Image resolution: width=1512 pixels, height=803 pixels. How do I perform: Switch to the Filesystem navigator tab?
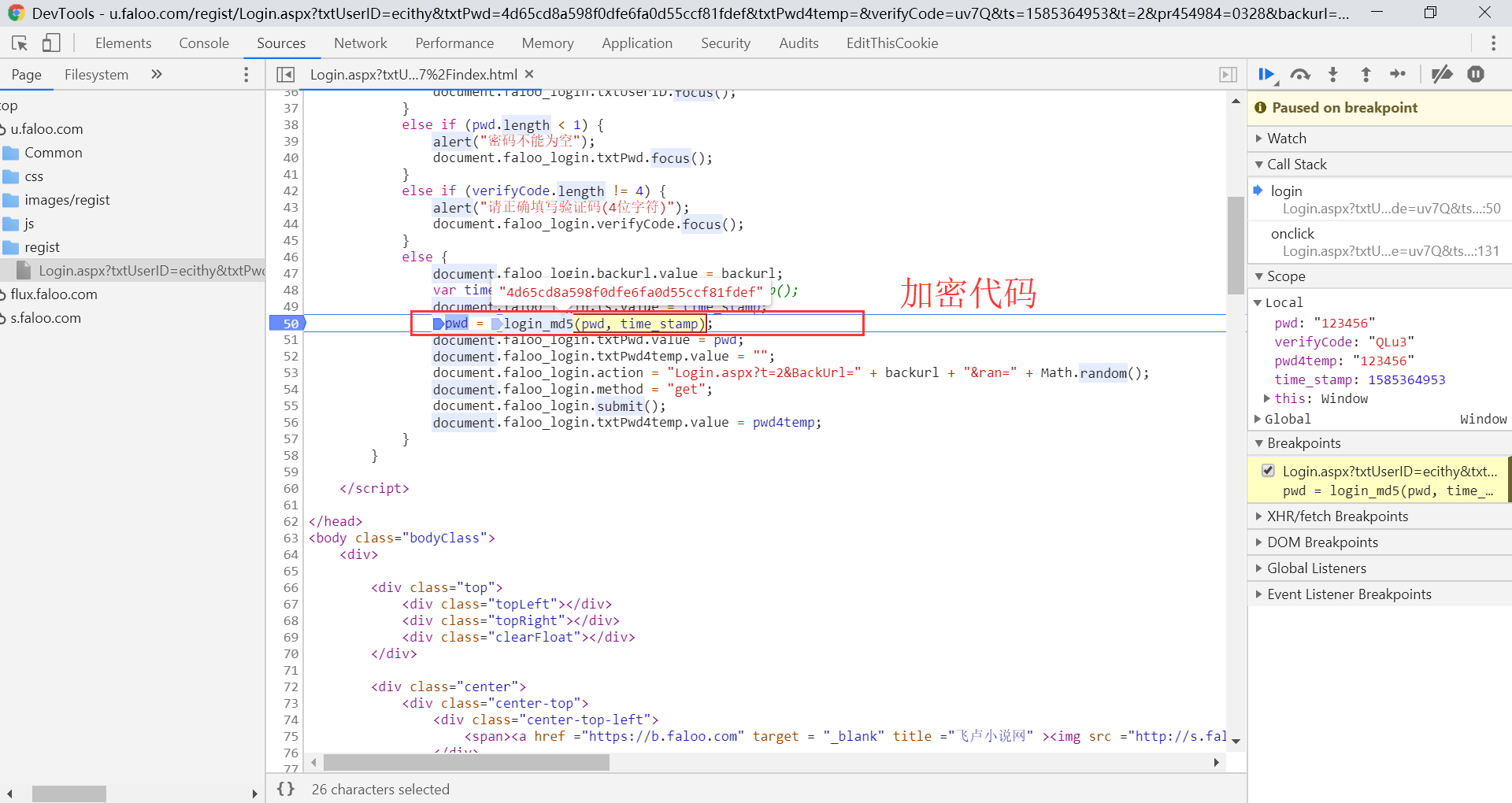tap(96, 75)
